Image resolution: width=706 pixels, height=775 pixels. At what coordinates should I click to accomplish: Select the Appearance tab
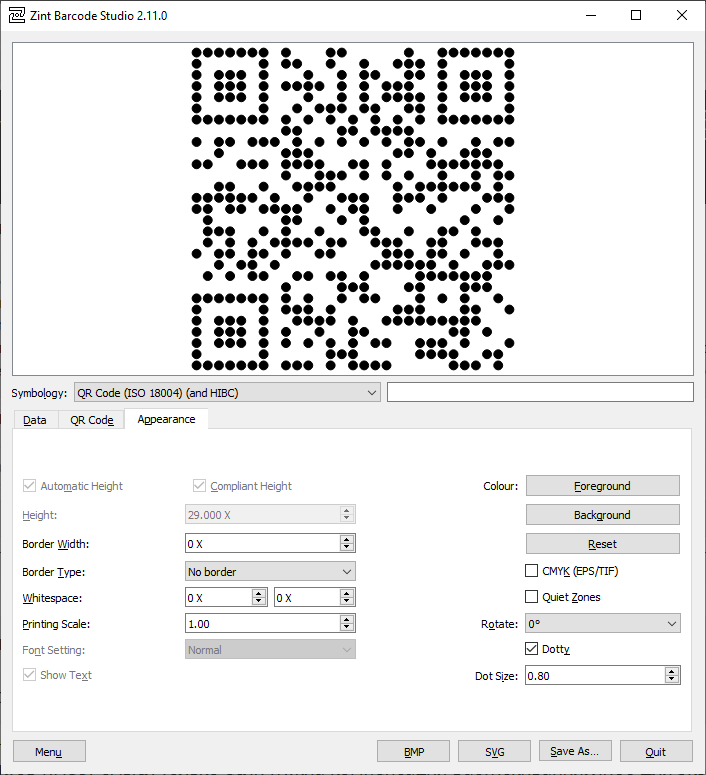166,419
